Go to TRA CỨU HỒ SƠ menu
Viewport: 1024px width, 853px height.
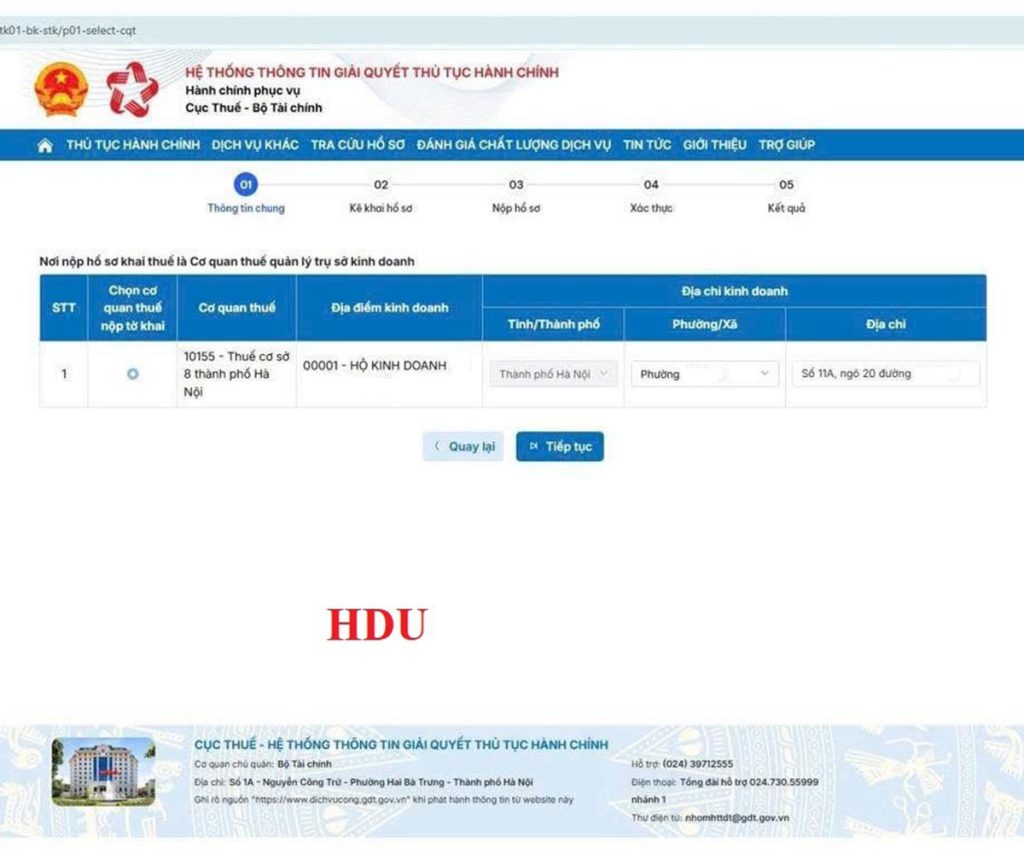pos(357,145)
